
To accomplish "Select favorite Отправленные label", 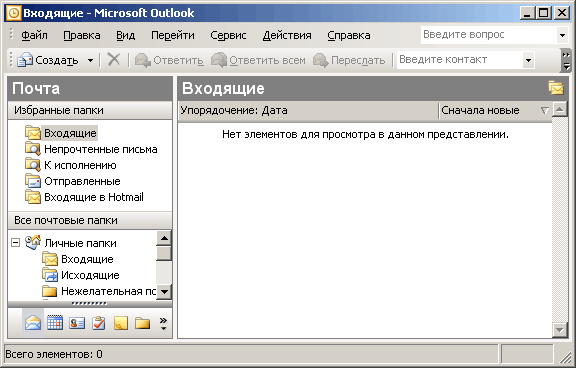I will click(x=82, y=181).
